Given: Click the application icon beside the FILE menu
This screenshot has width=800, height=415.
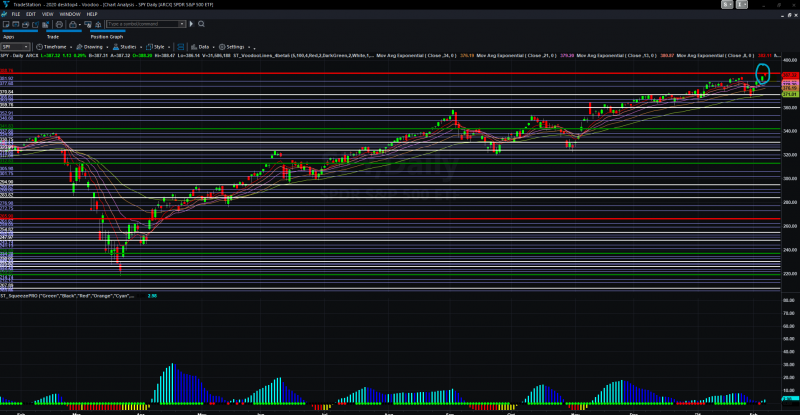Looking at the screenshot, I should [4, 14].
